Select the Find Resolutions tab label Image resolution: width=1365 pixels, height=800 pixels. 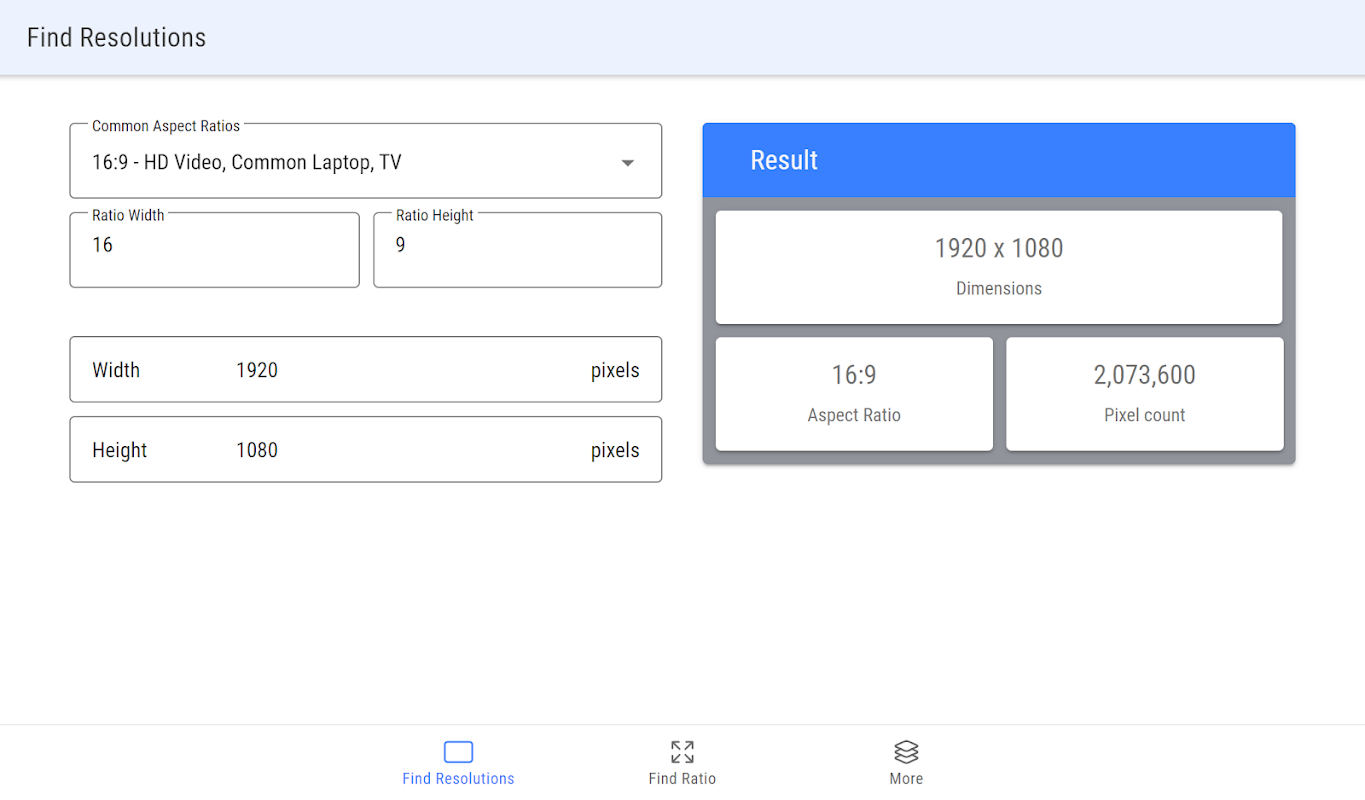tap(458, 779)
